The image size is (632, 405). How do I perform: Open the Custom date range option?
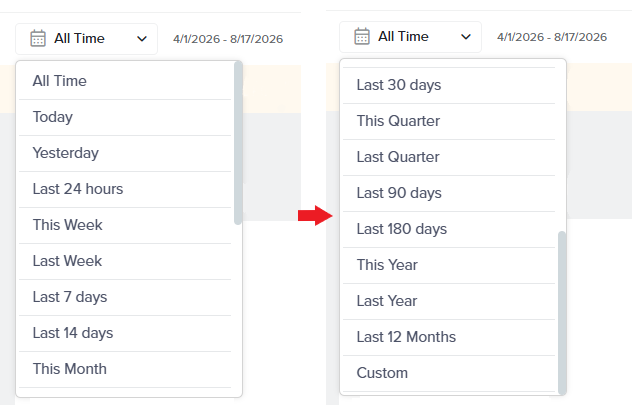coord(449,373)
